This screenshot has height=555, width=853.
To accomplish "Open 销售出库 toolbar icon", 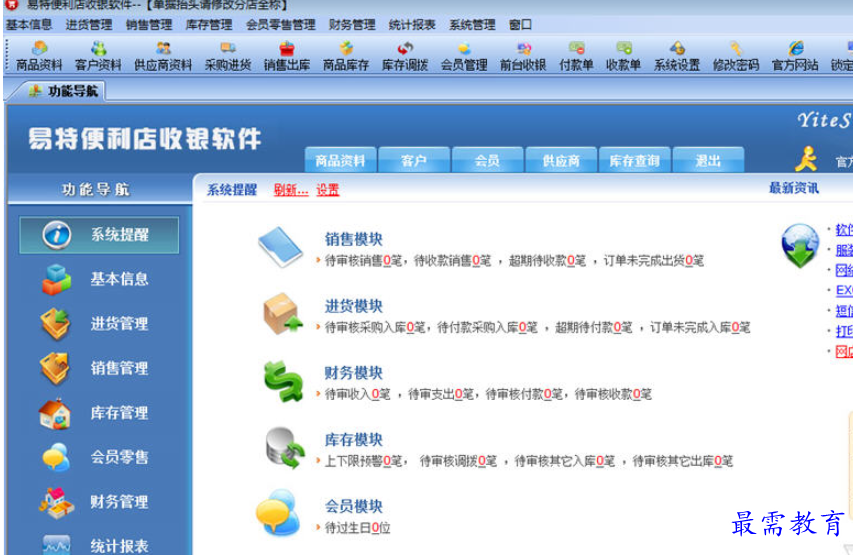I will [287, 56].
